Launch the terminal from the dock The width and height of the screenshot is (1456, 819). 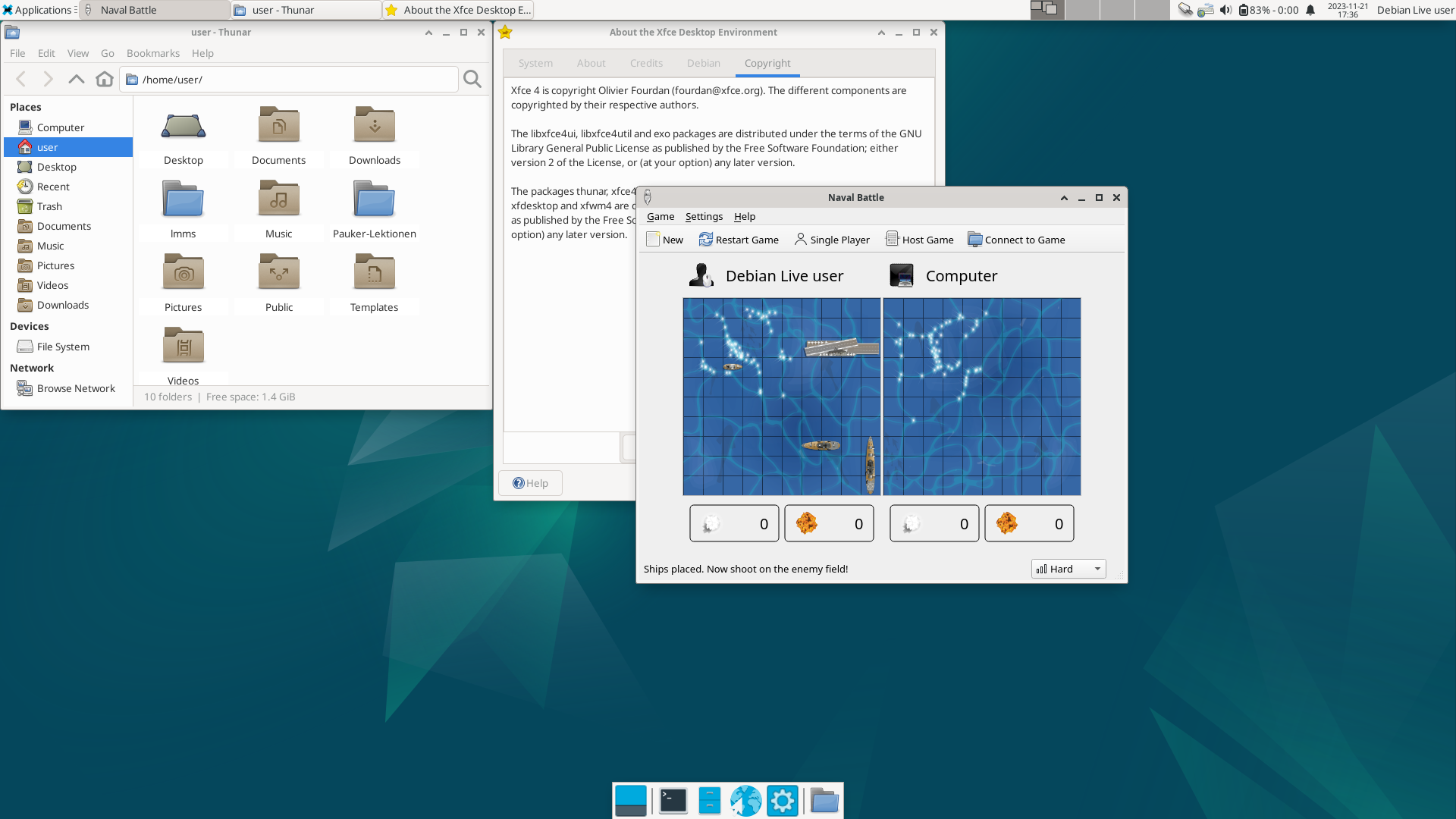click(x=673, y=801)
